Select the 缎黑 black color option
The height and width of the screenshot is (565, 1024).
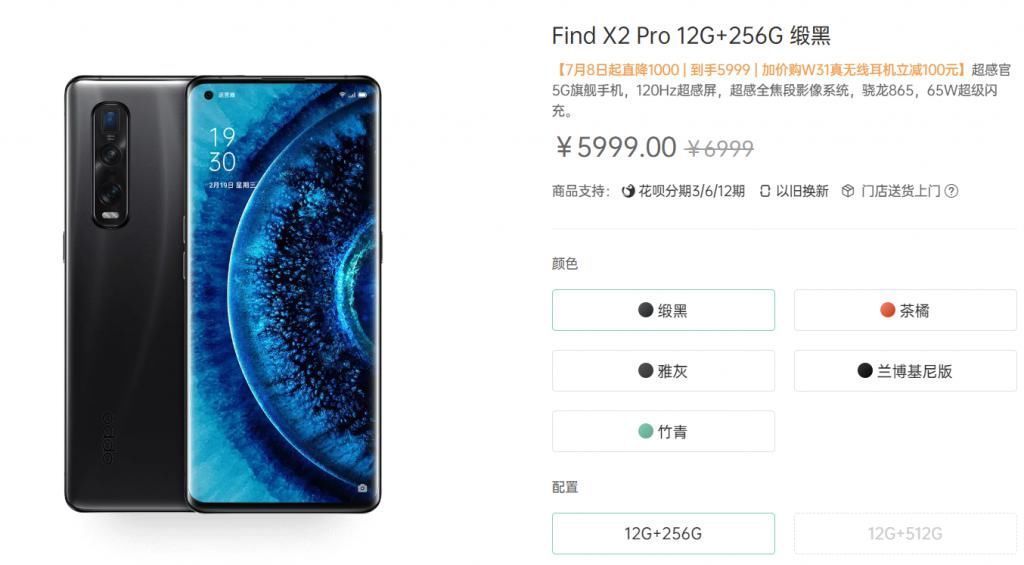pos(664,310)
